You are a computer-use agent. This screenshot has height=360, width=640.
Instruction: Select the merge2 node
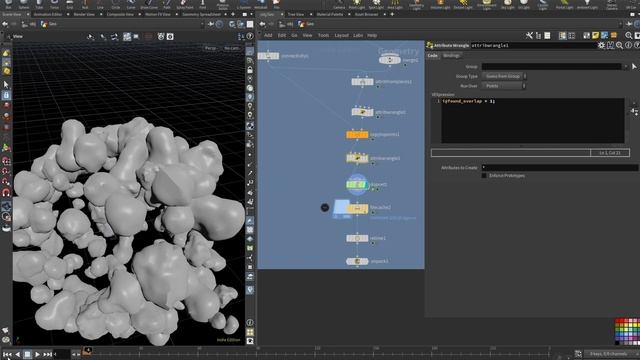[389, 60]
